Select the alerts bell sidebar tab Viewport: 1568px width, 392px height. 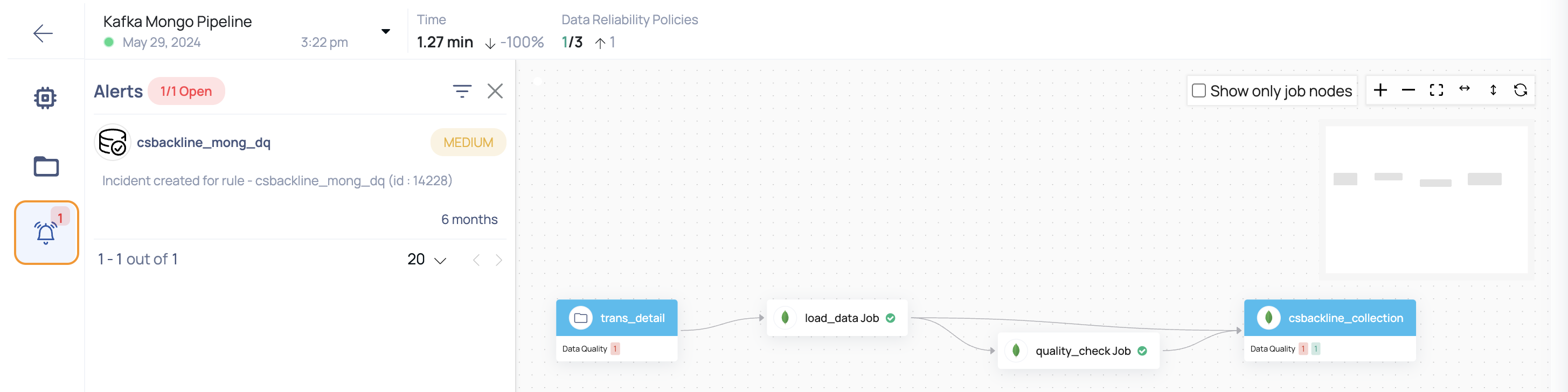[x=47, y=233]
